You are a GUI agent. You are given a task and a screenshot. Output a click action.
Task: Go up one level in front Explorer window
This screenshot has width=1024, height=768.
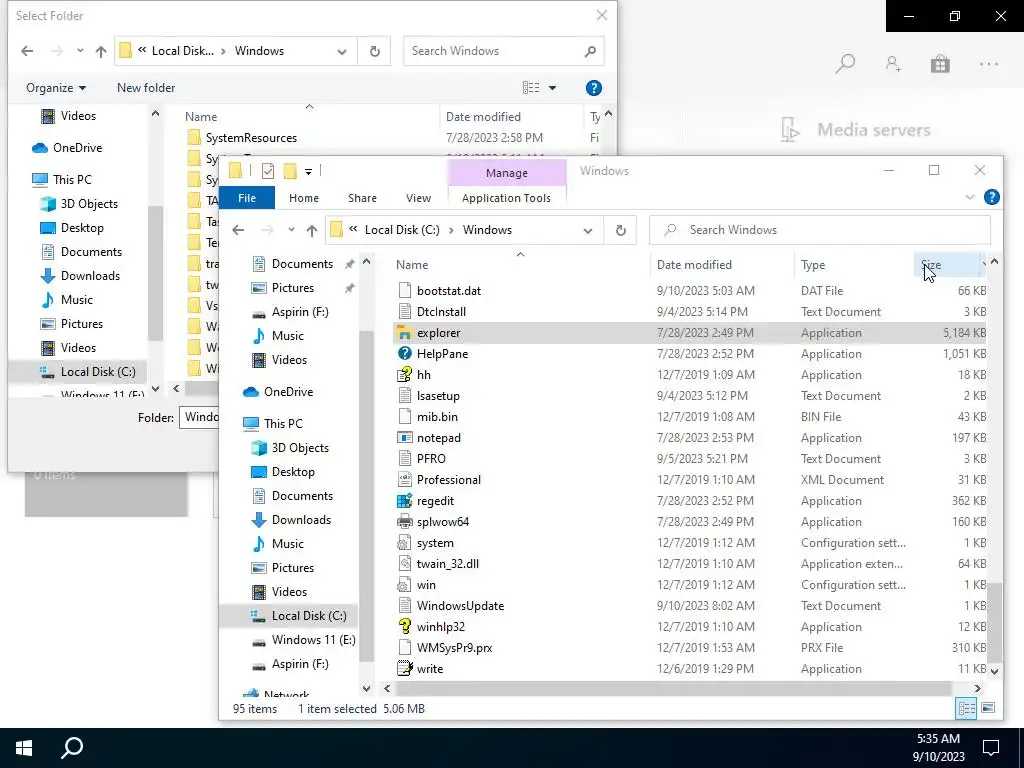[312, 230]
